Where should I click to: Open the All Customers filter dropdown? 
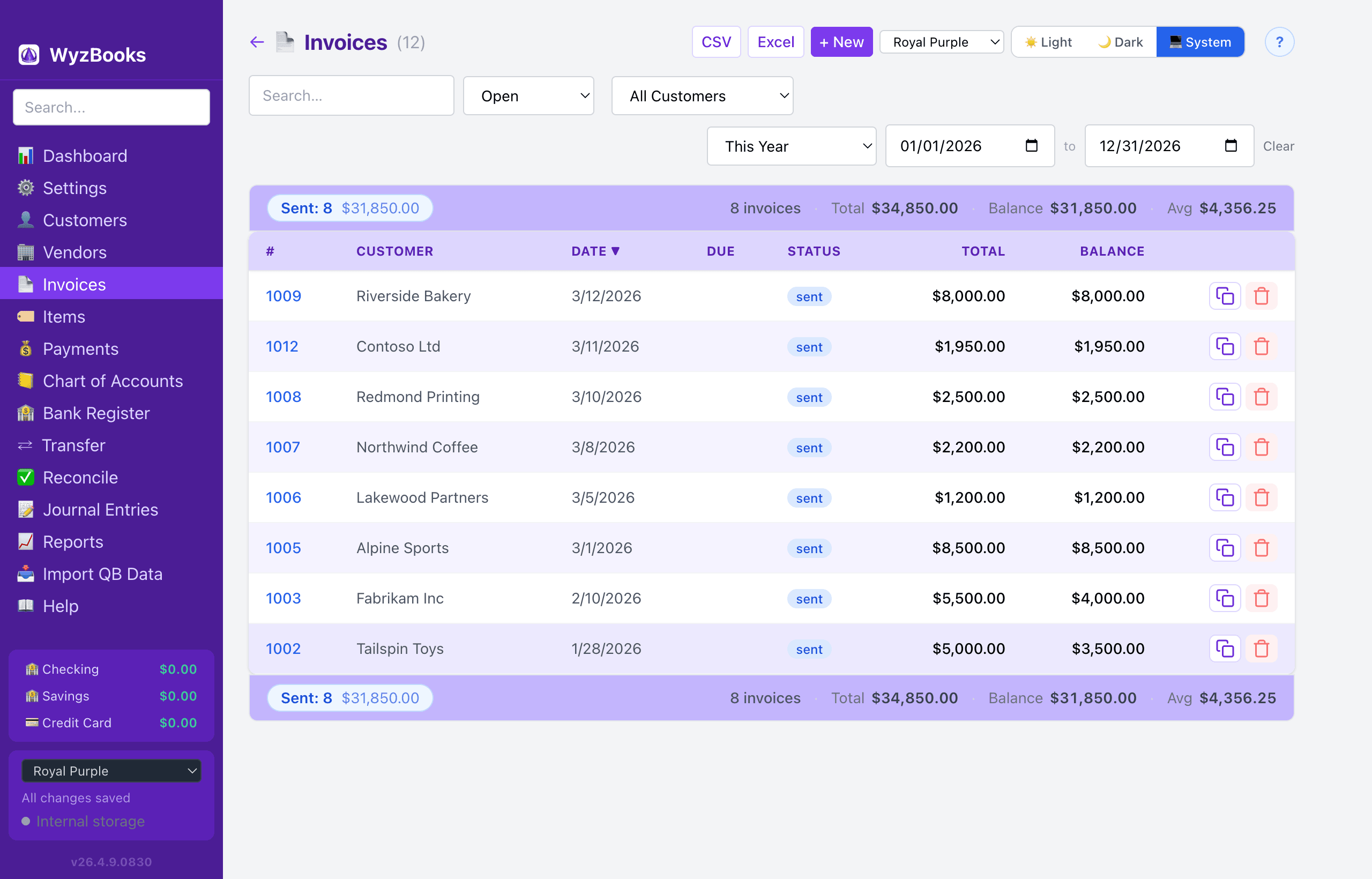tap(702, 95)
